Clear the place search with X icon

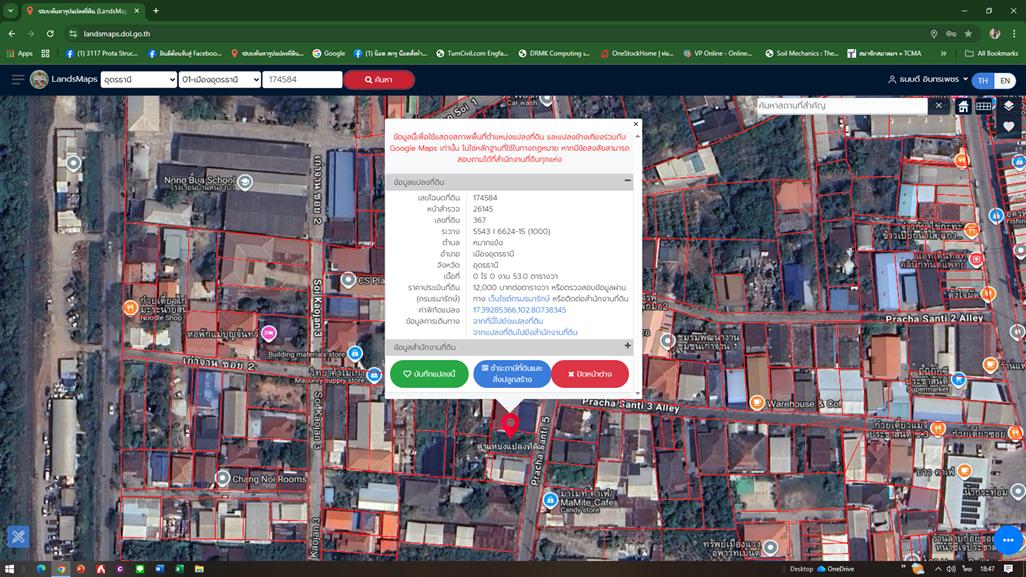click(x=939, y=105)
